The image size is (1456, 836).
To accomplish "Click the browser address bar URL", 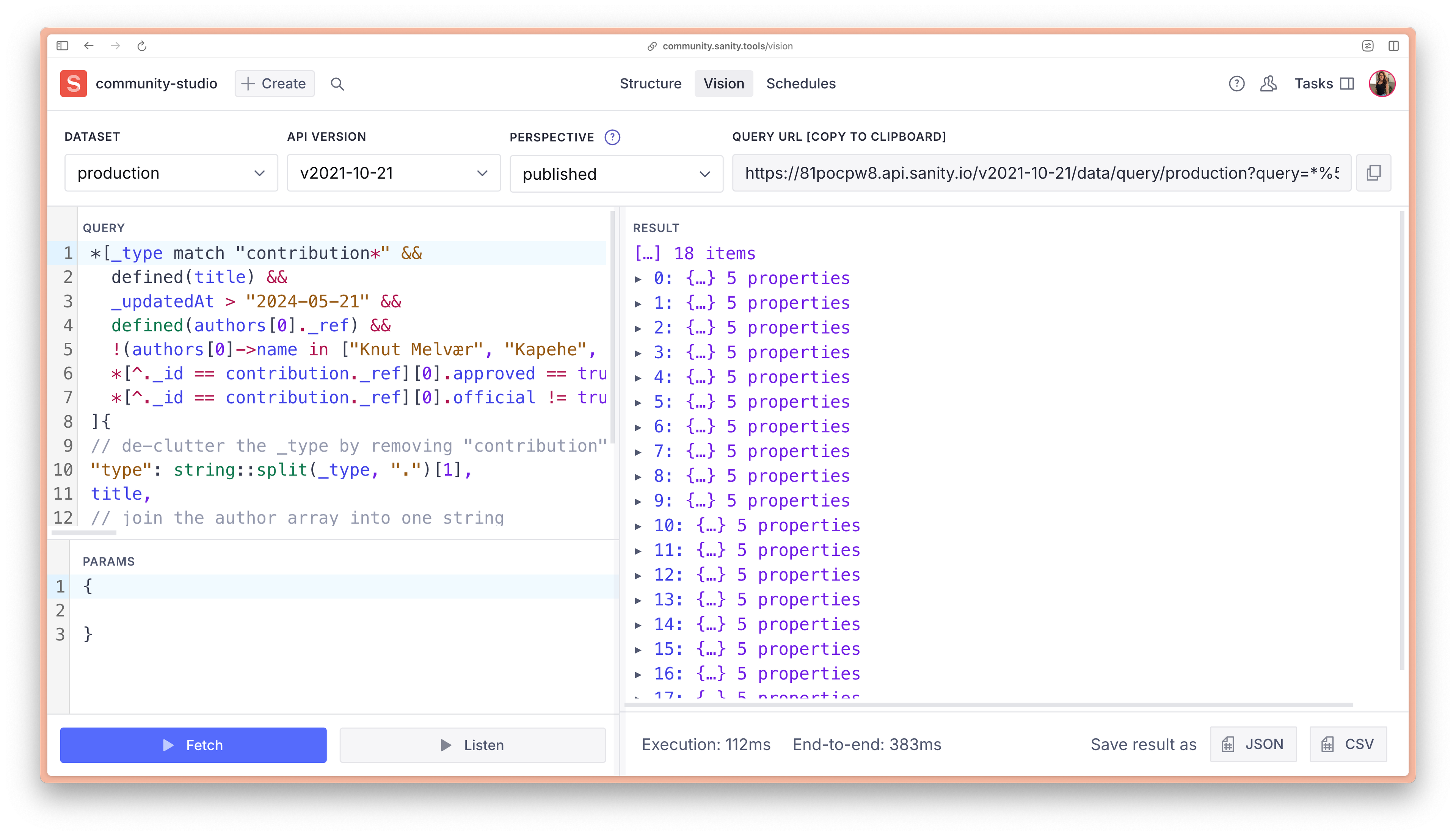I will coord(727,46).
